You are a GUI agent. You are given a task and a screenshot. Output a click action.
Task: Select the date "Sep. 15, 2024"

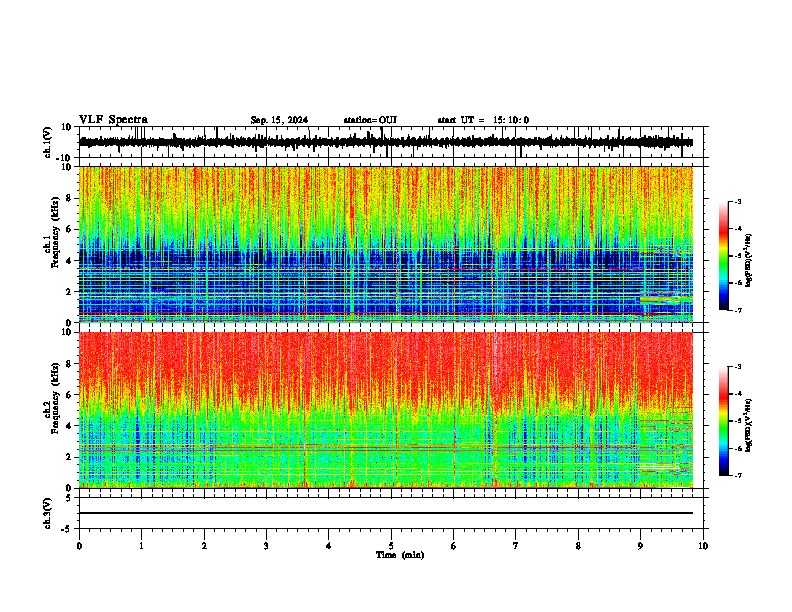point(279,120)
